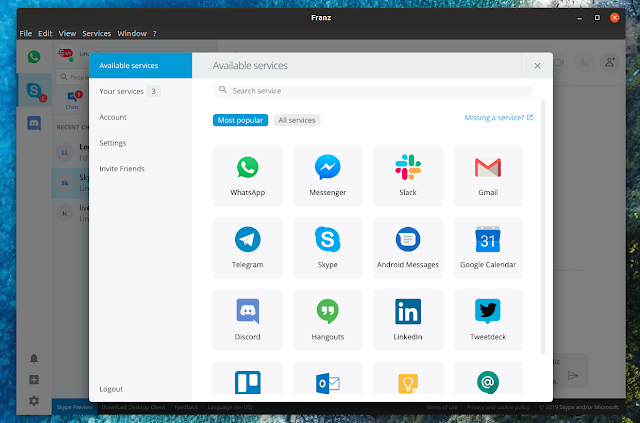The width and height of the screenshot is (640, 423).
Task: Select the Slack service tile
Action: pos(408,175)
